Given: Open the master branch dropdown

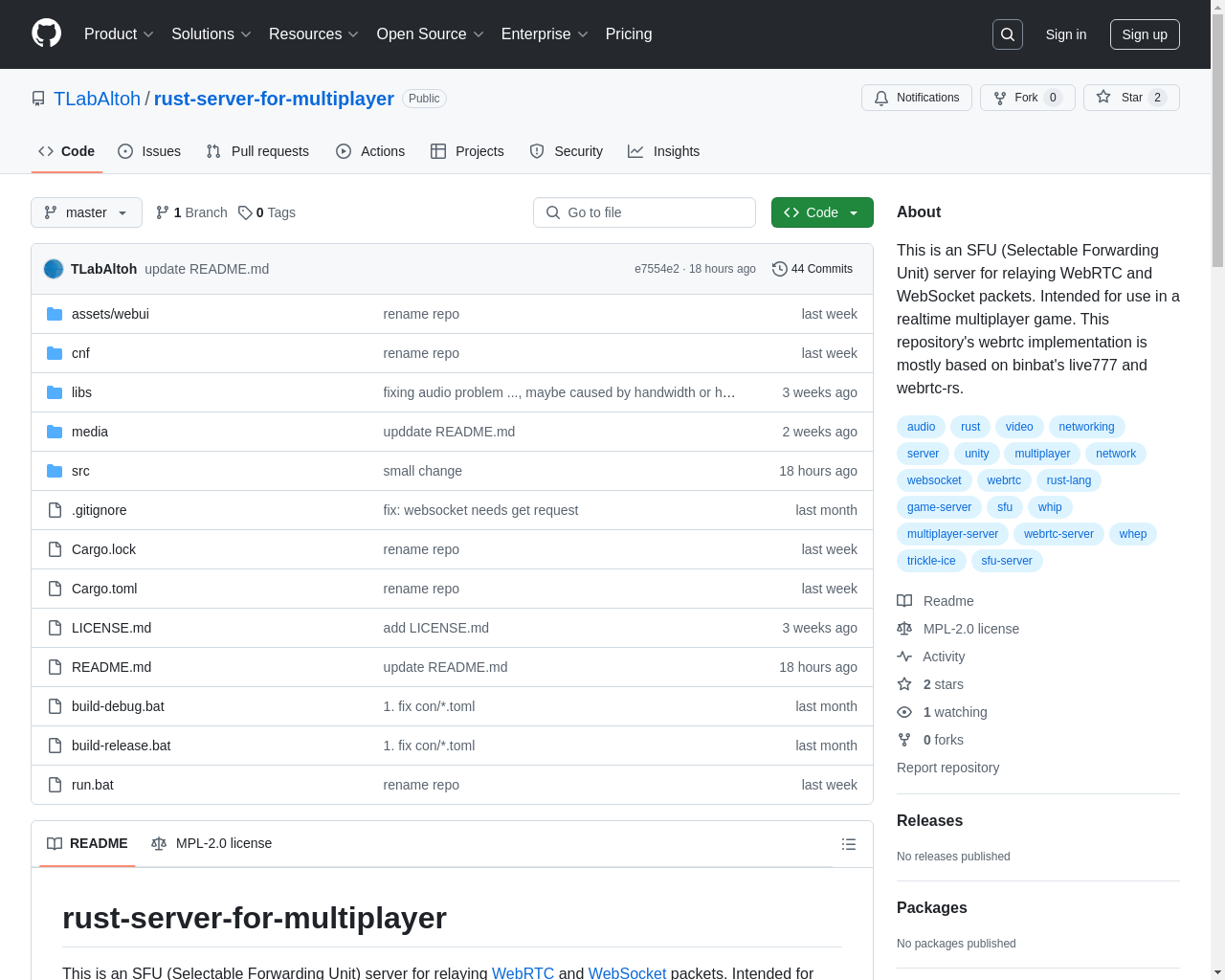Looking at the screenshot, I should pyautogui.click(x=86, y=212).
